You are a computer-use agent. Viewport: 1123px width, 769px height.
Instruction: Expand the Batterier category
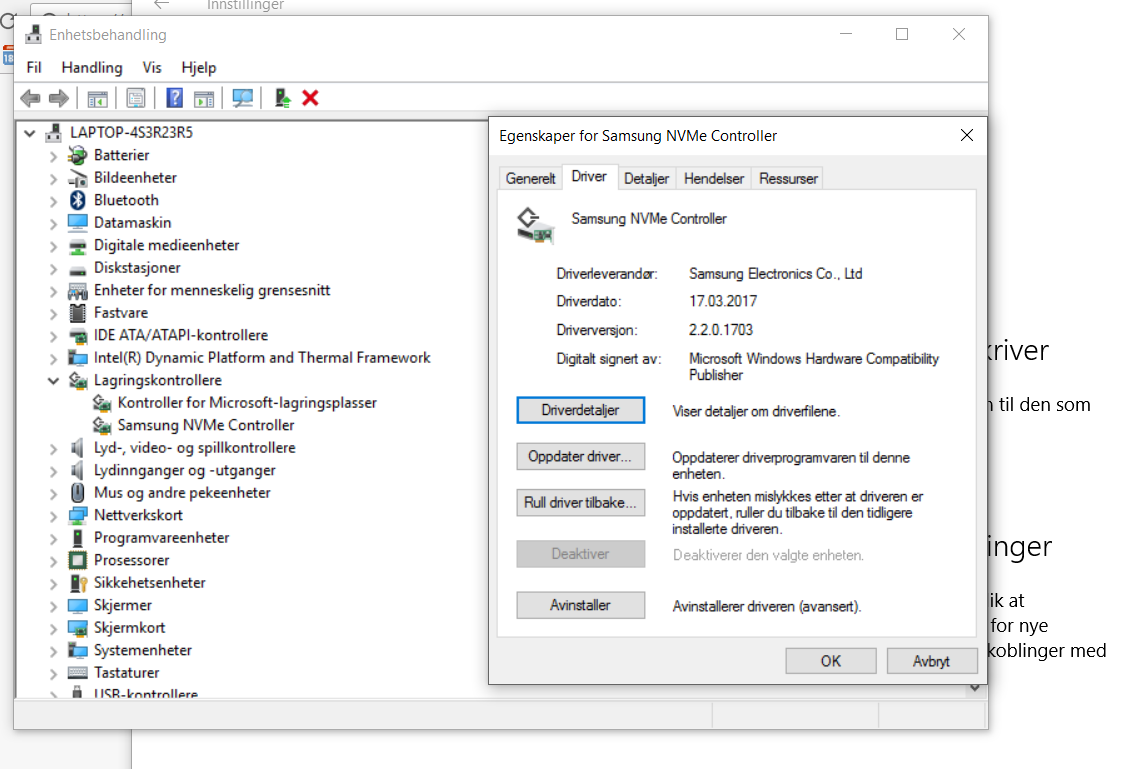(x=53, y=155)
